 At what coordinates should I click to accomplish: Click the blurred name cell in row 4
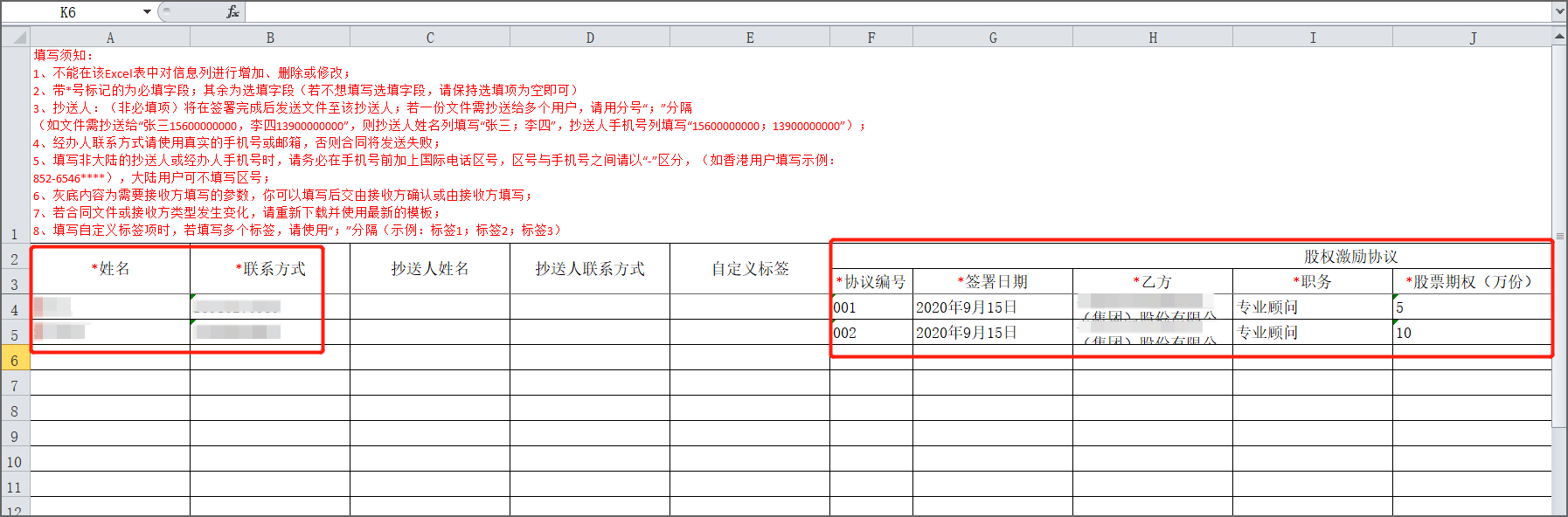tap(110, 307)
